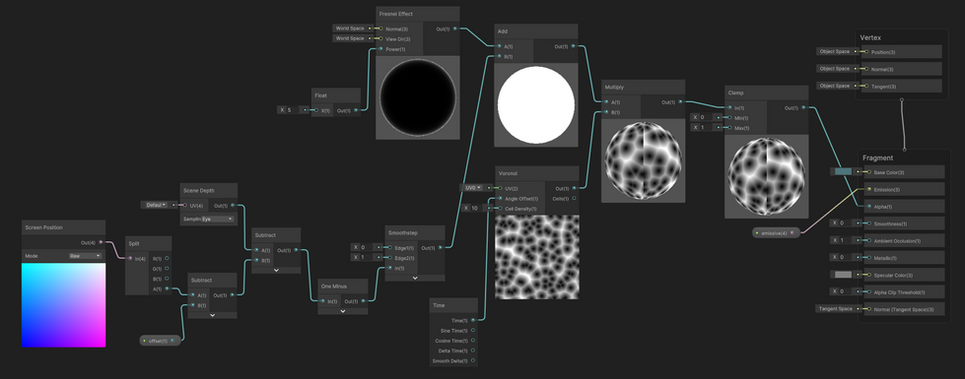The height and width of the screenshot is (379, 965).
Task: Click the Fresnel Effect Power(1) input port
Action: coord(381,49)
